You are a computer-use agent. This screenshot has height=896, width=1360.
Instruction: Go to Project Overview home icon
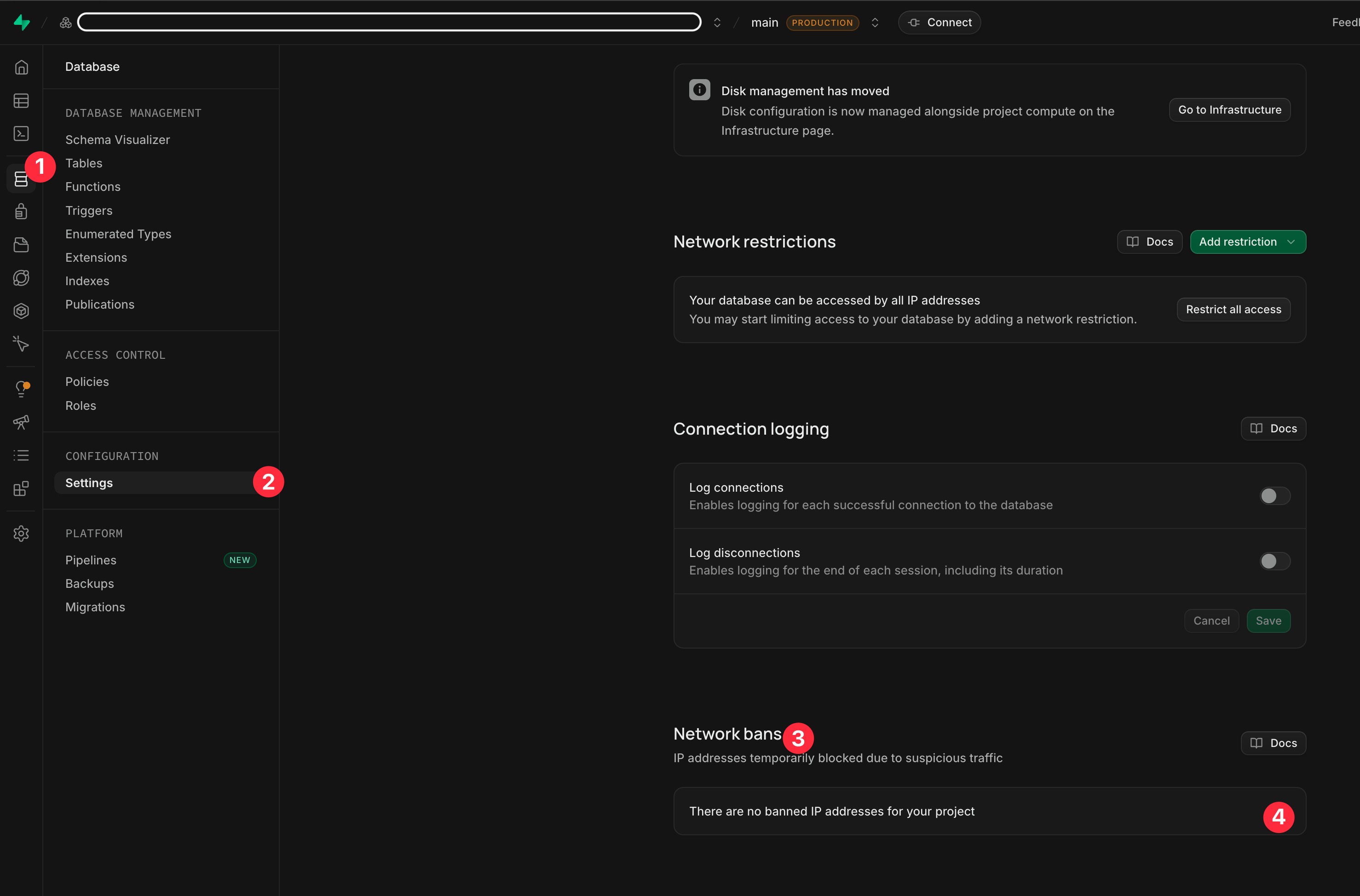(21, 68)
